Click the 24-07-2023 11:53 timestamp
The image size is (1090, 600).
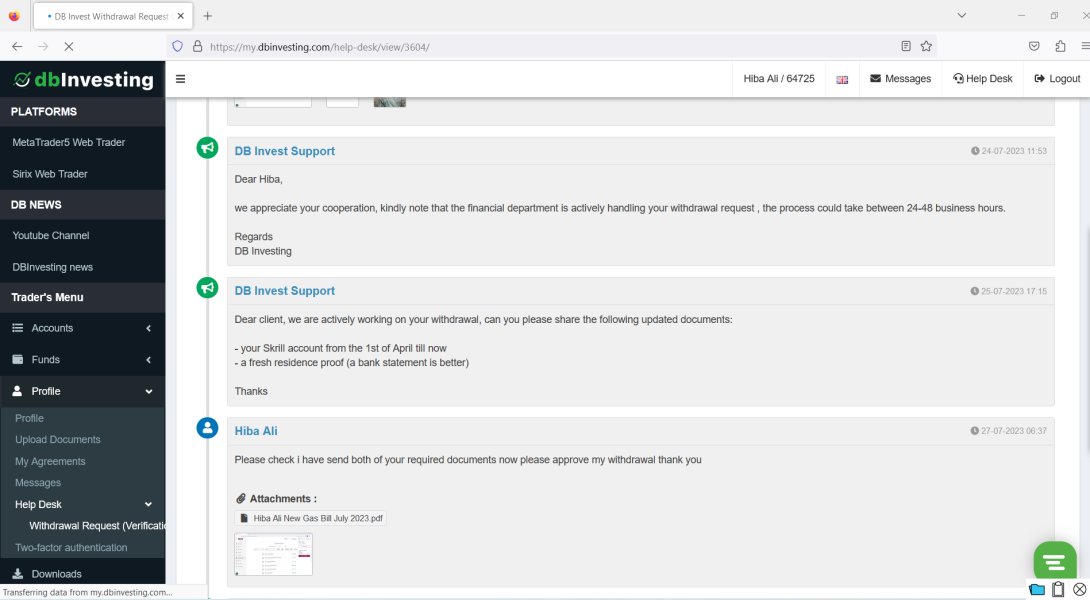pyautogui.click(x=1009, y=151)
